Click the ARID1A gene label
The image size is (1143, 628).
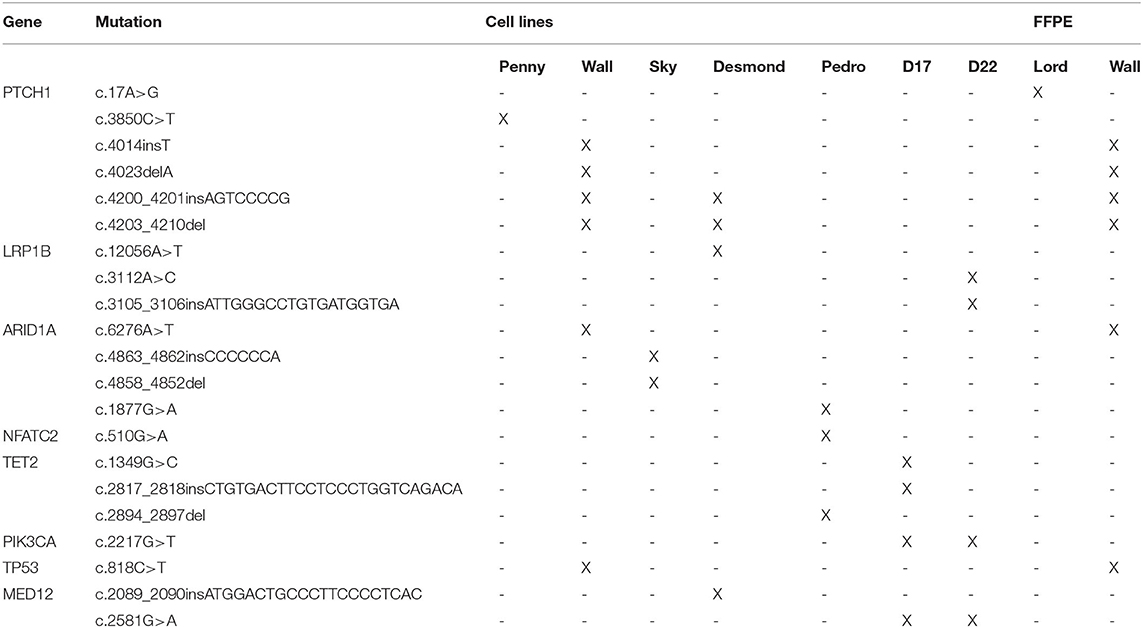(x=29, y=331)
